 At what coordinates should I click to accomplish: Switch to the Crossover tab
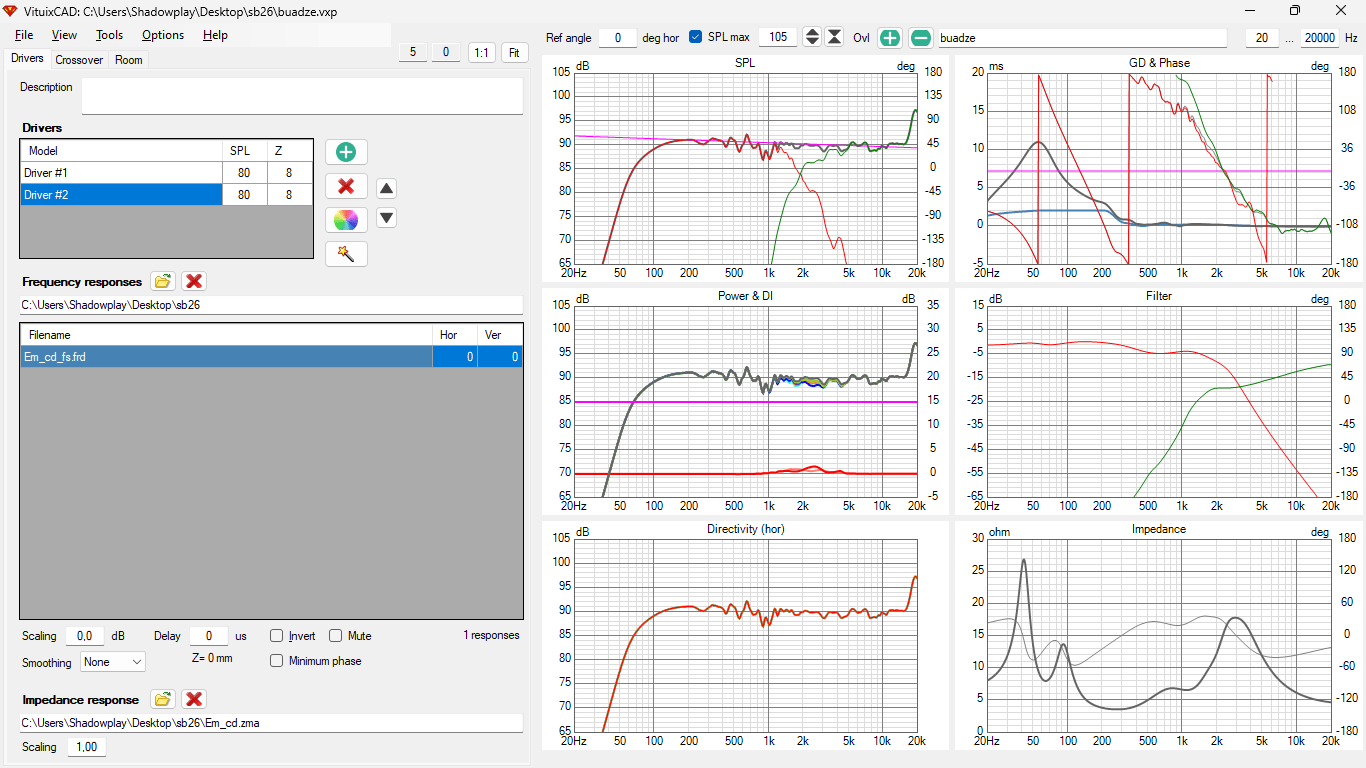tap(79, 60)
